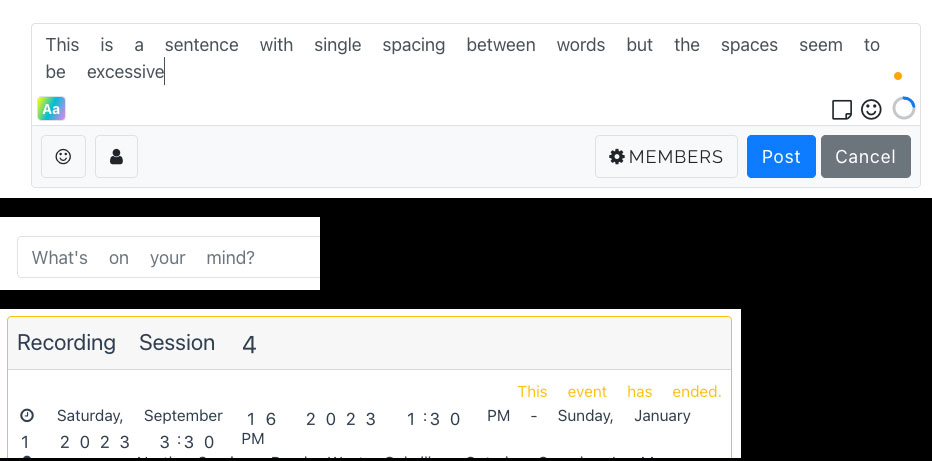Focus the "What's on your mind?" field
The image size is (932, 461).
[169, 257]
